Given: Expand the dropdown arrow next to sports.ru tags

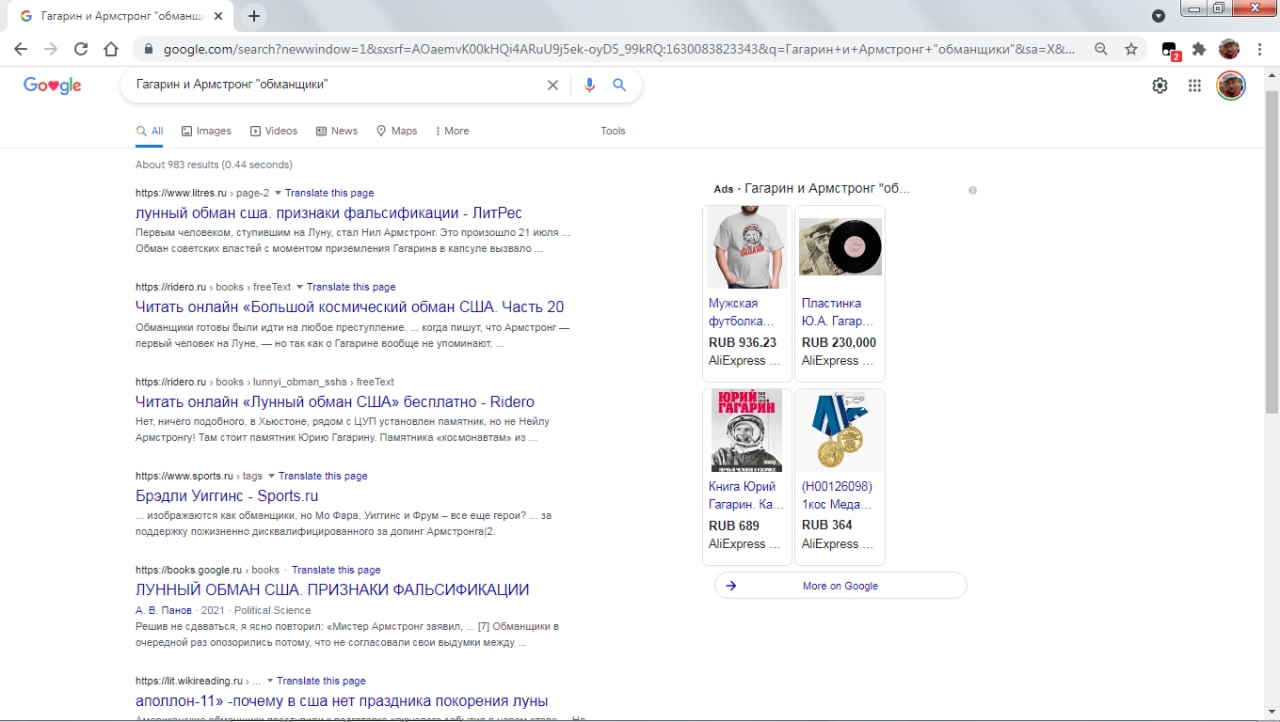Looking at the screenshot, I should [x=271, y=476].
